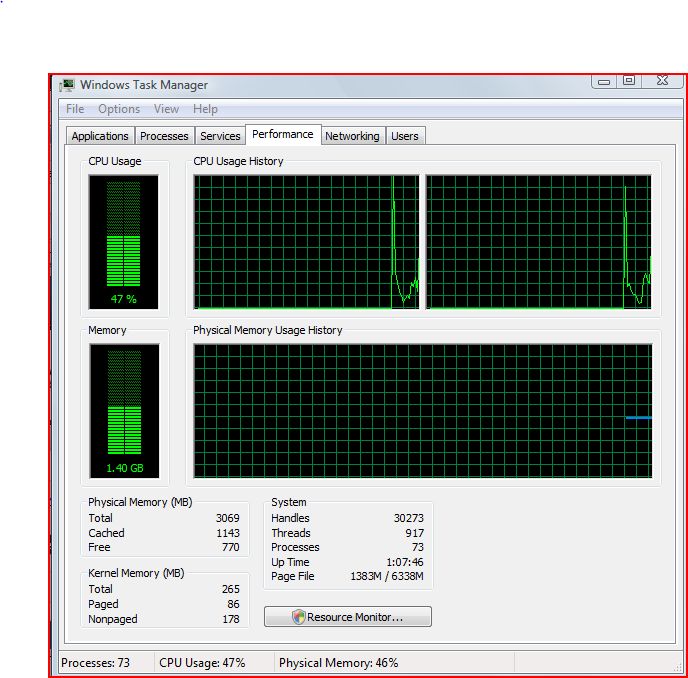Click the Paged value 86
The image size is (688, 678).
(233, 604)
